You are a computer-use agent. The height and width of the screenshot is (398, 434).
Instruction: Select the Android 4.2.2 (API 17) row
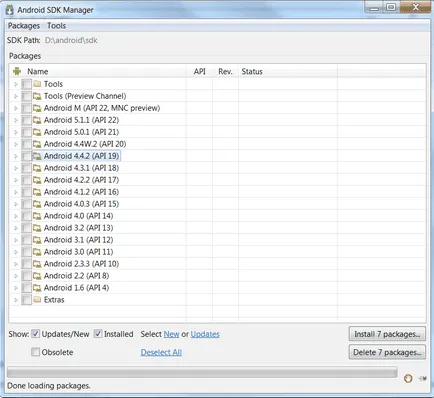click(x=81, y=180)
